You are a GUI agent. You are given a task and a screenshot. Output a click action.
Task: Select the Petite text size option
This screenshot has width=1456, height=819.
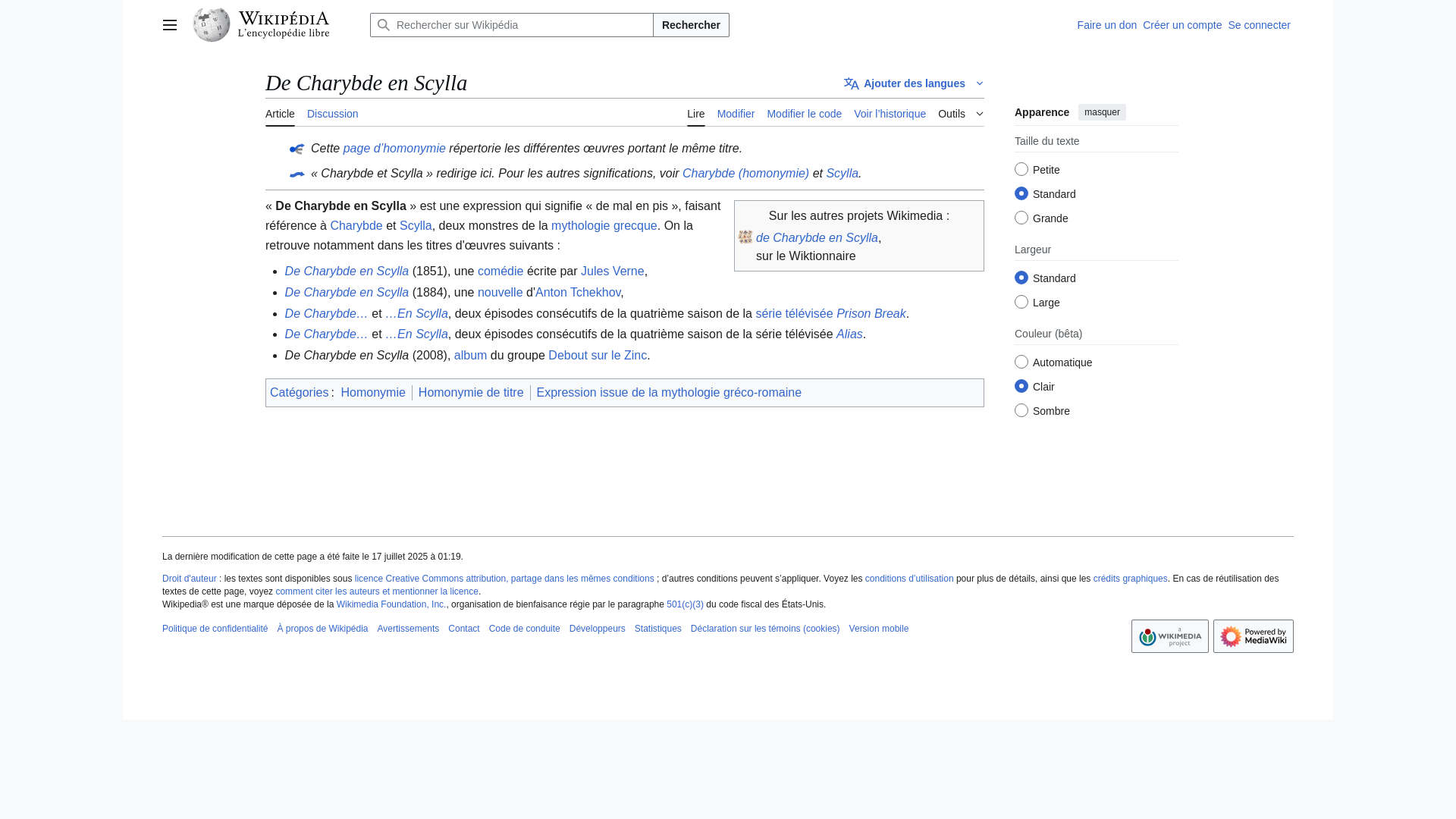pos(1021,169)
